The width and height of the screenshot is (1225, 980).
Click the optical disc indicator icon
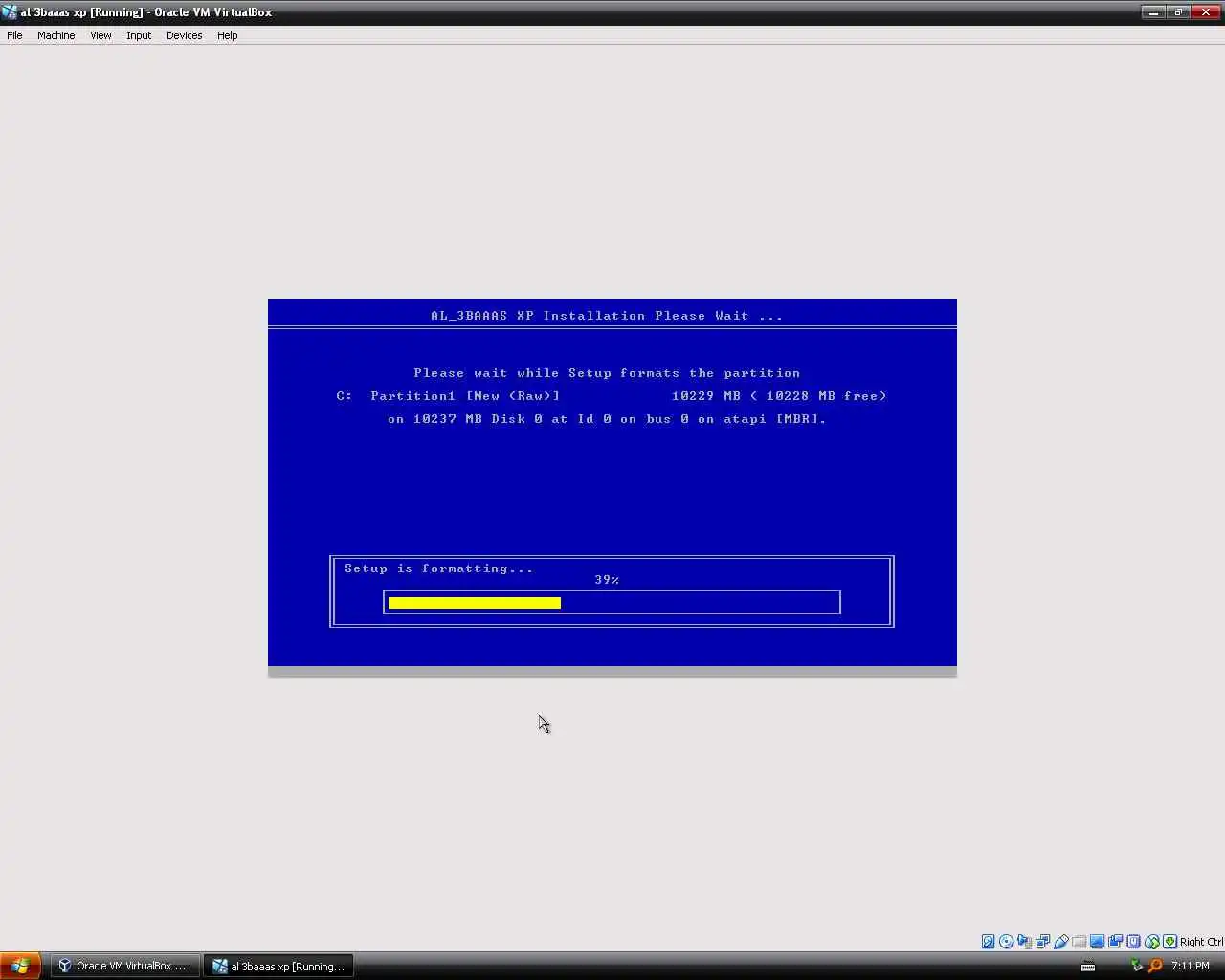[1006, 942]
